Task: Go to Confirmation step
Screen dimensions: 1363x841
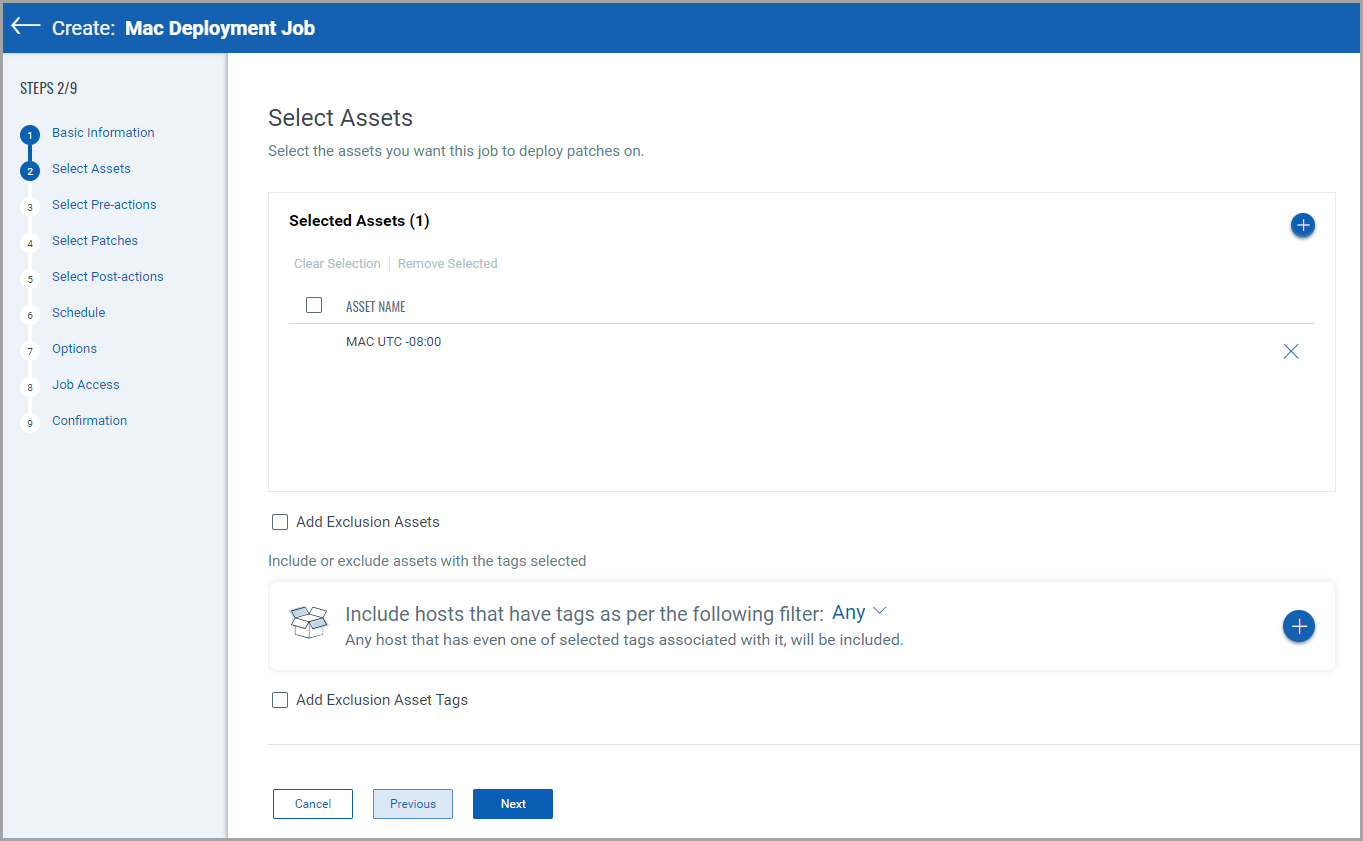Action: coord(89,421)
